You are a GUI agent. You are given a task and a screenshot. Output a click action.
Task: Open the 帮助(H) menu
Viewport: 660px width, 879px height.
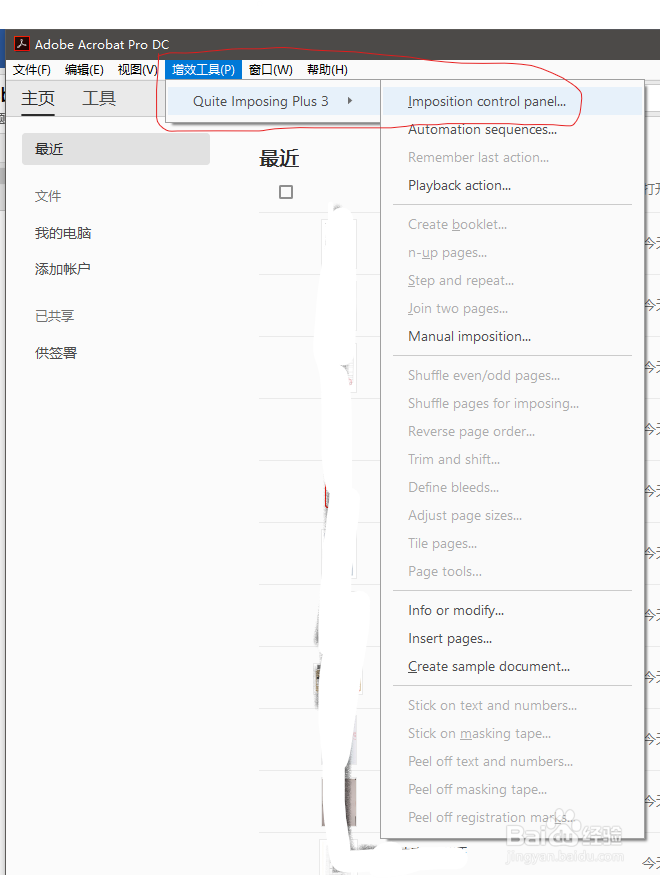327,70
